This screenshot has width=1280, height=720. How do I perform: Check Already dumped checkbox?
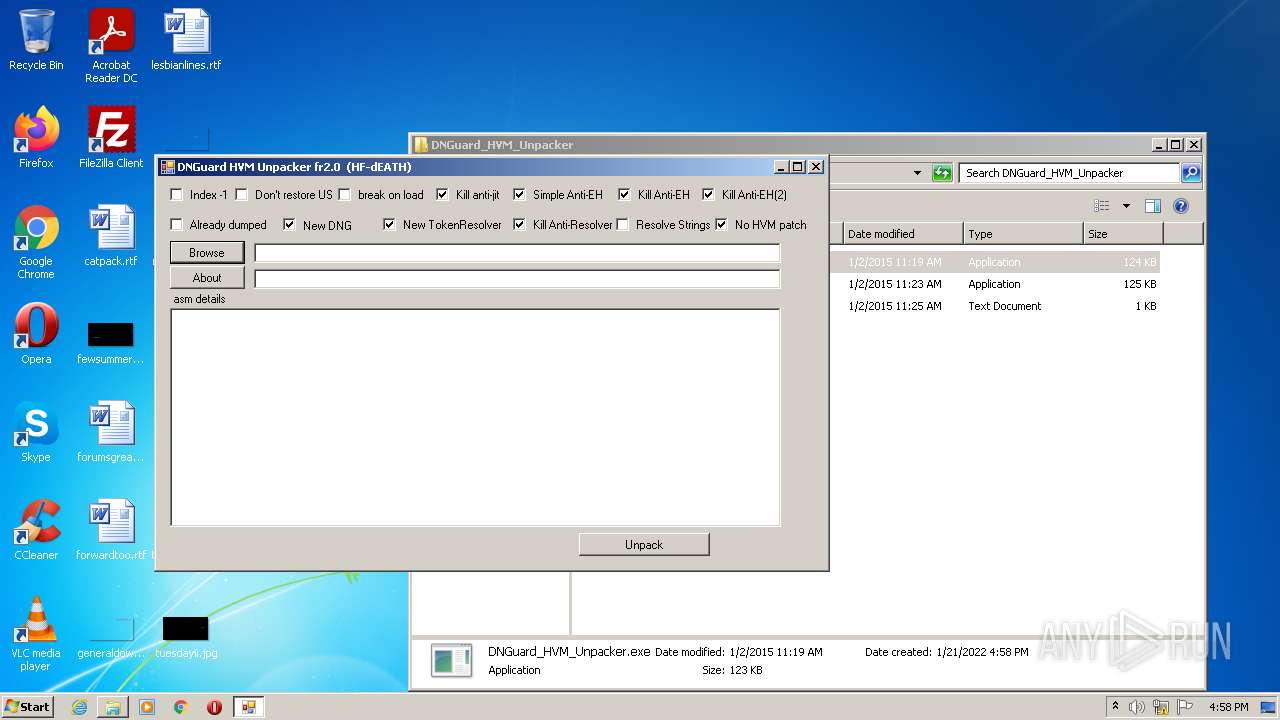177,225
